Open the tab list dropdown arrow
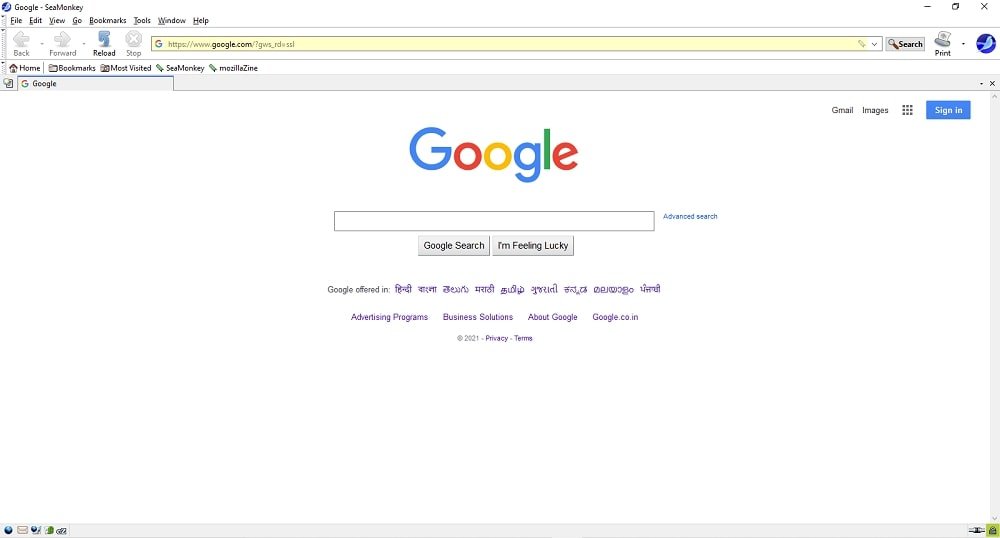The height and width of the screenshot is (538, 1000). tap(981, 84)
